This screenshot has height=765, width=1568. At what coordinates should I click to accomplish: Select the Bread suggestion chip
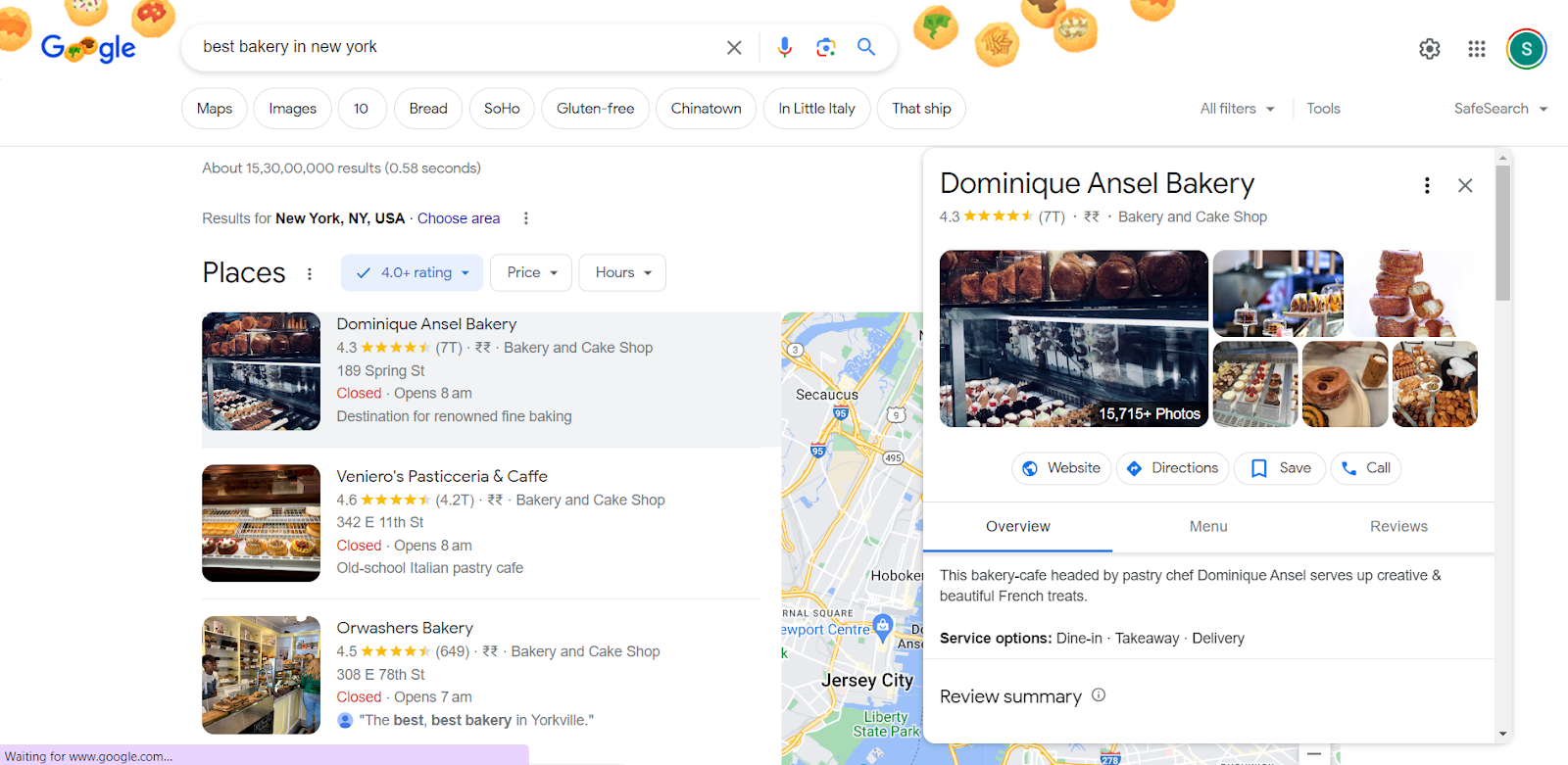pyautogui.click(x=428, y=109)
